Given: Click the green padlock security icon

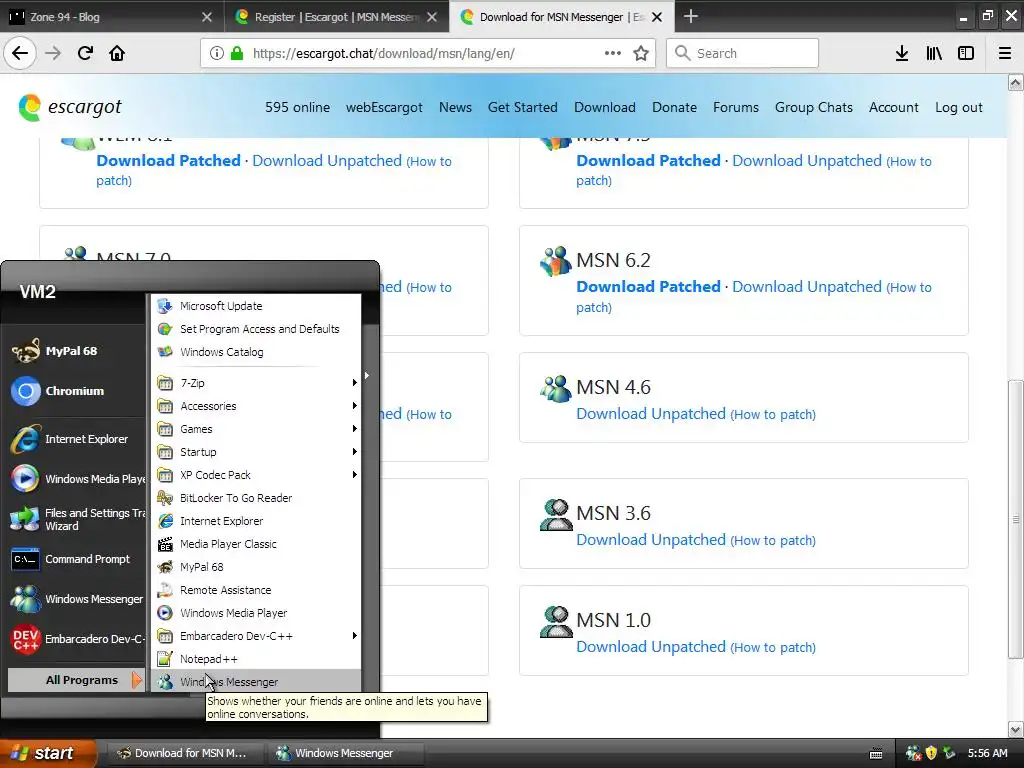Looking at the screenshot, I should pos(237,53).
